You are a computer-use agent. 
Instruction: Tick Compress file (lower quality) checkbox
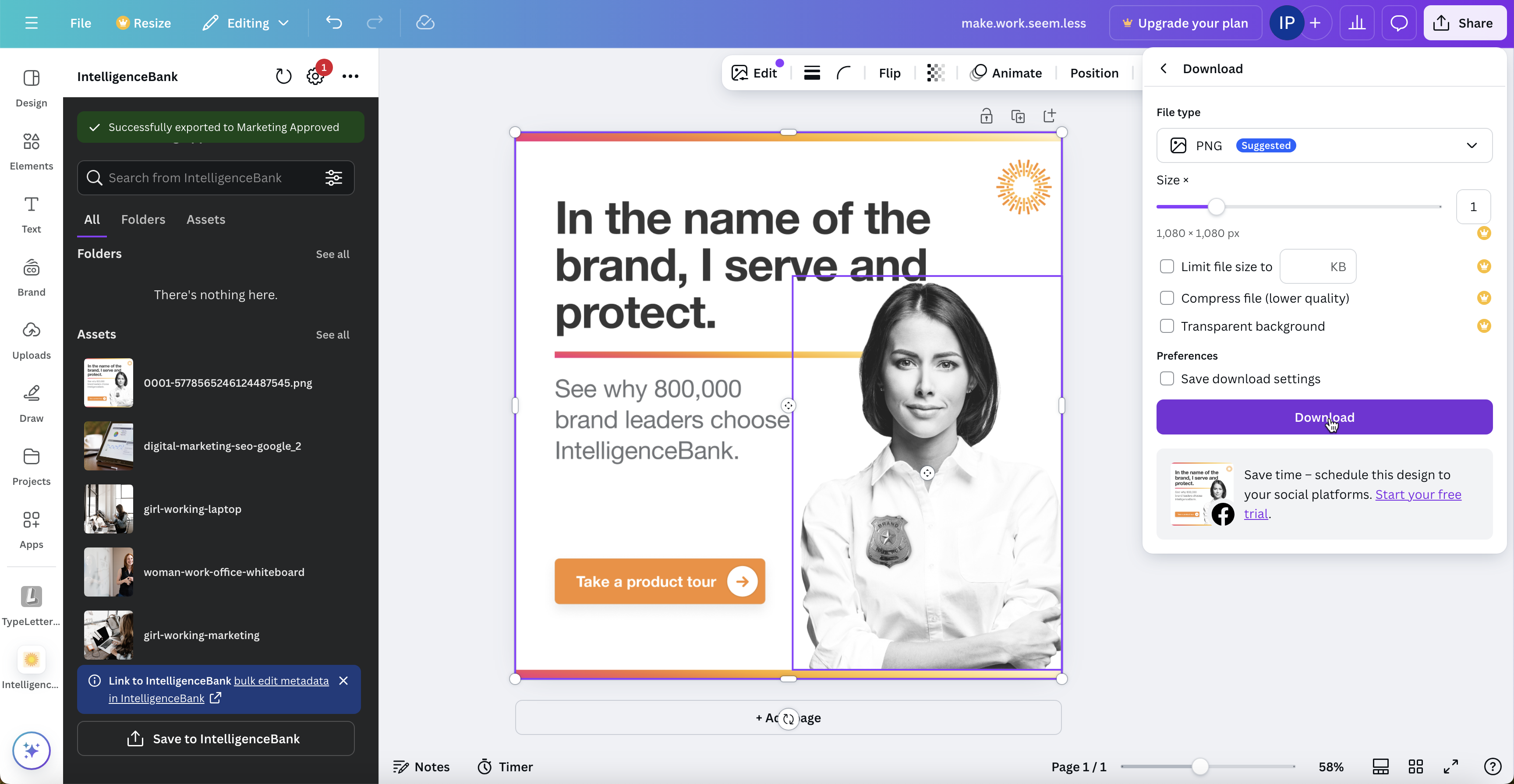(x=1167, y=298)
